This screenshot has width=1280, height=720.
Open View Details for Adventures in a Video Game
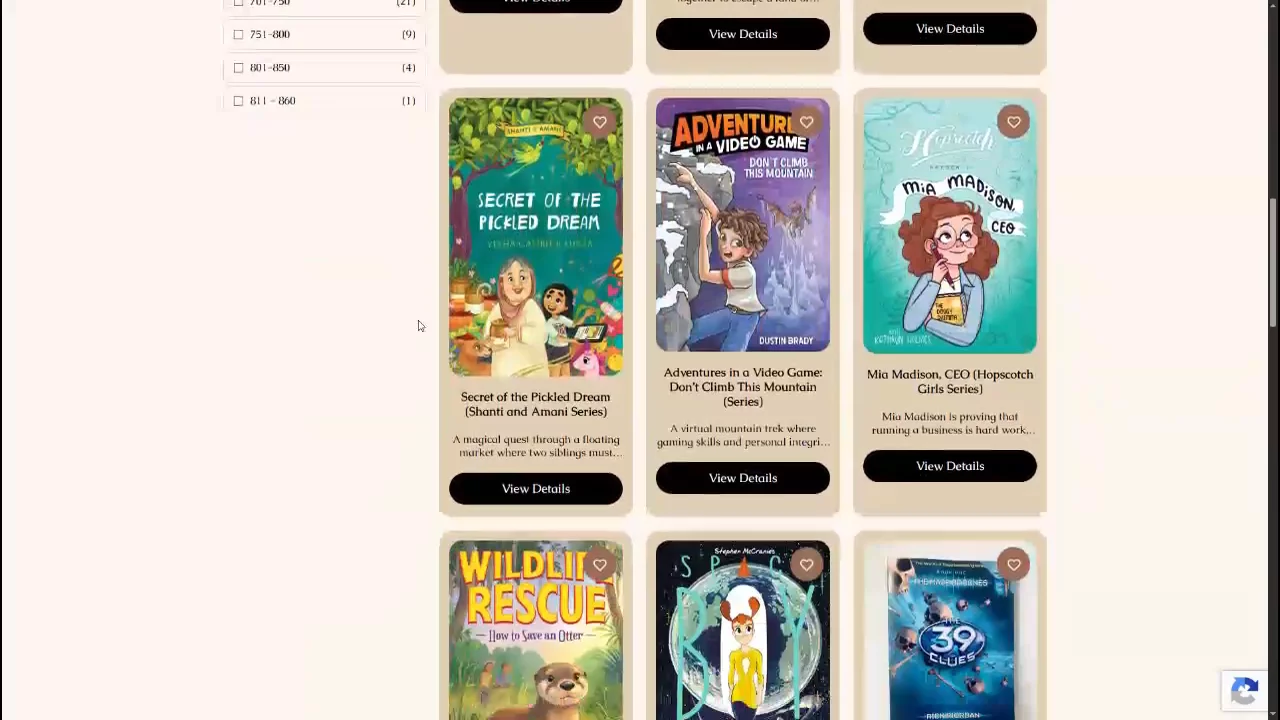pos(743,478)
